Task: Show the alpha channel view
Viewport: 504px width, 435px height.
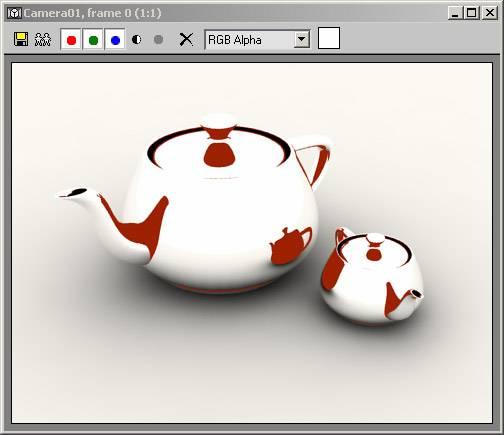Action: click(x=137, y=40)
